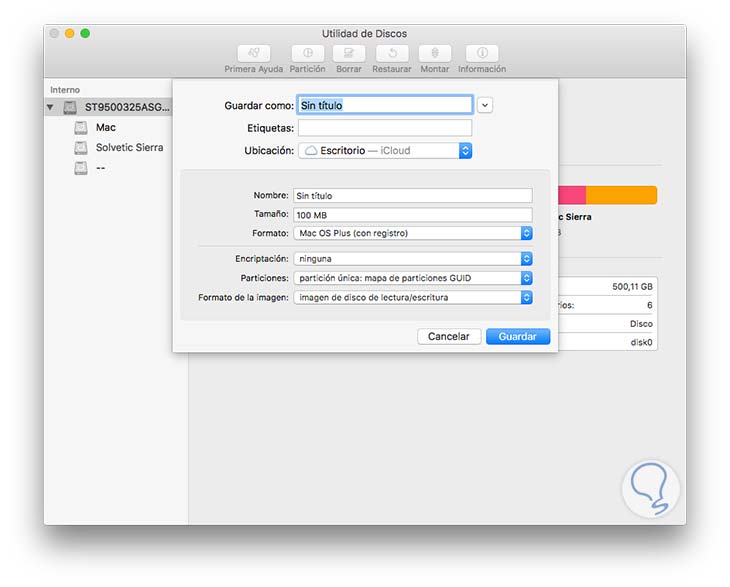Collapse the ST9500325ASG disk tree

pos(50,108)
